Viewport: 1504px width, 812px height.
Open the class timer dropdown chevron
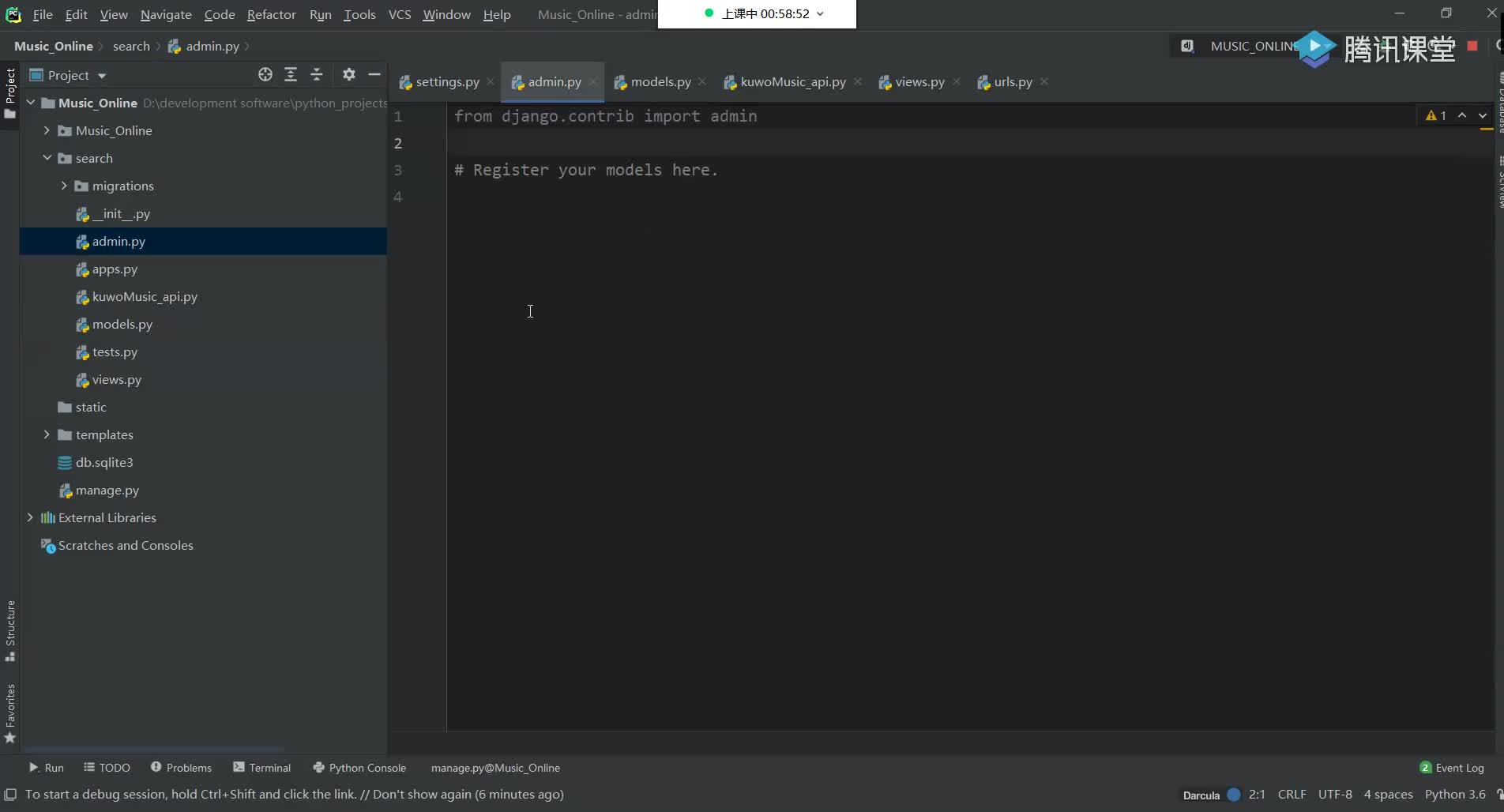(820, 13)
